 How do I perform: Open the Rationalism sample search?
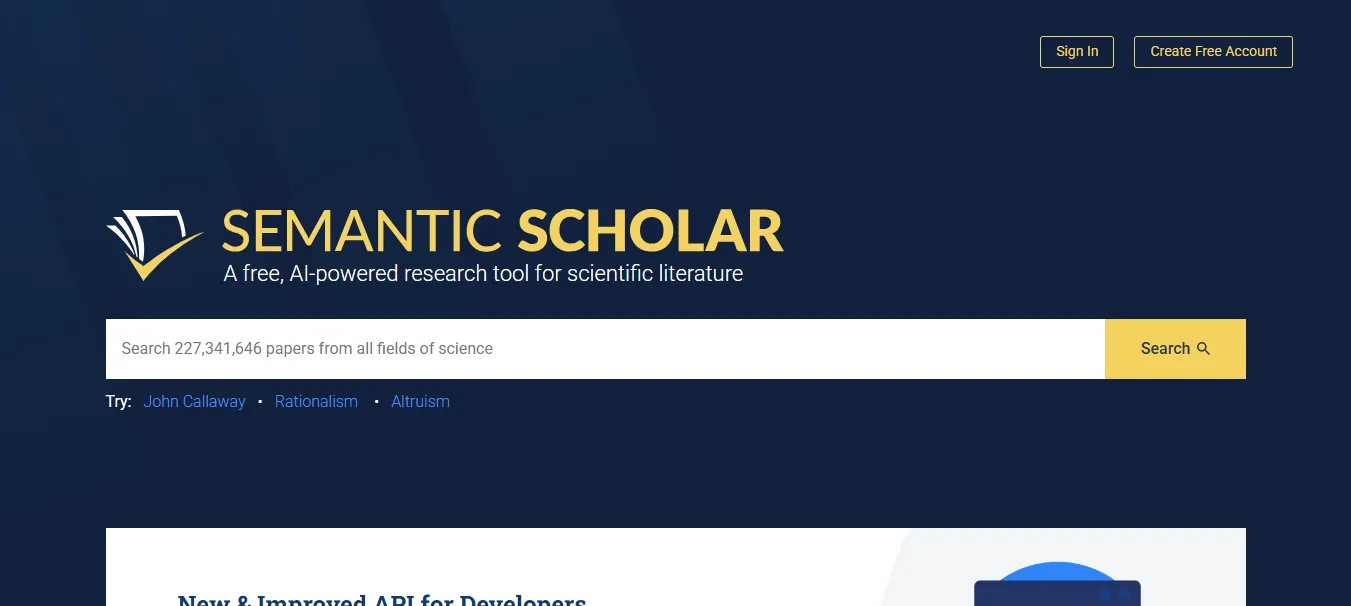click(316, 401)
